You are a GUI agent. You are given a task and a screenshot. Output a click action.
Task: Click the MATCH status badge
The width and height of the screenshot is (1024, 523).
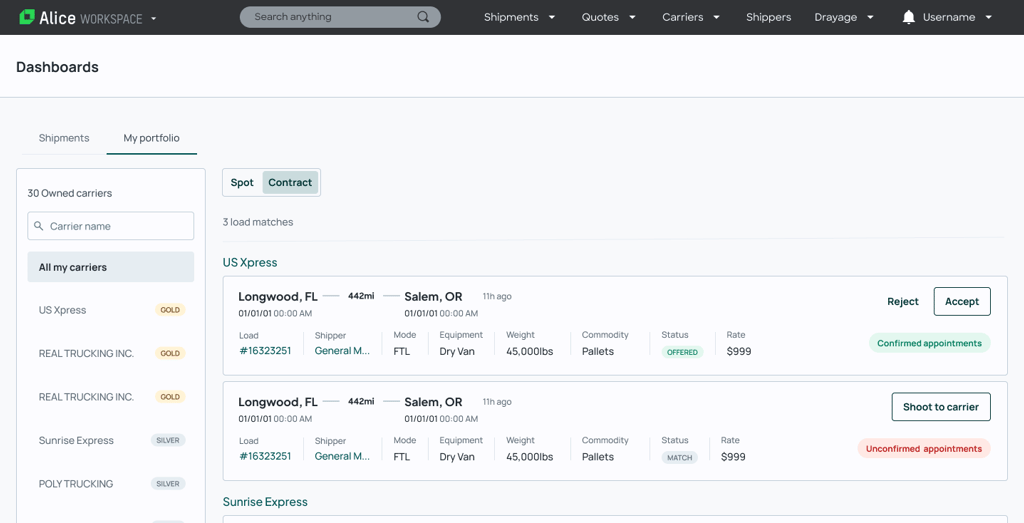pos(679,458)
